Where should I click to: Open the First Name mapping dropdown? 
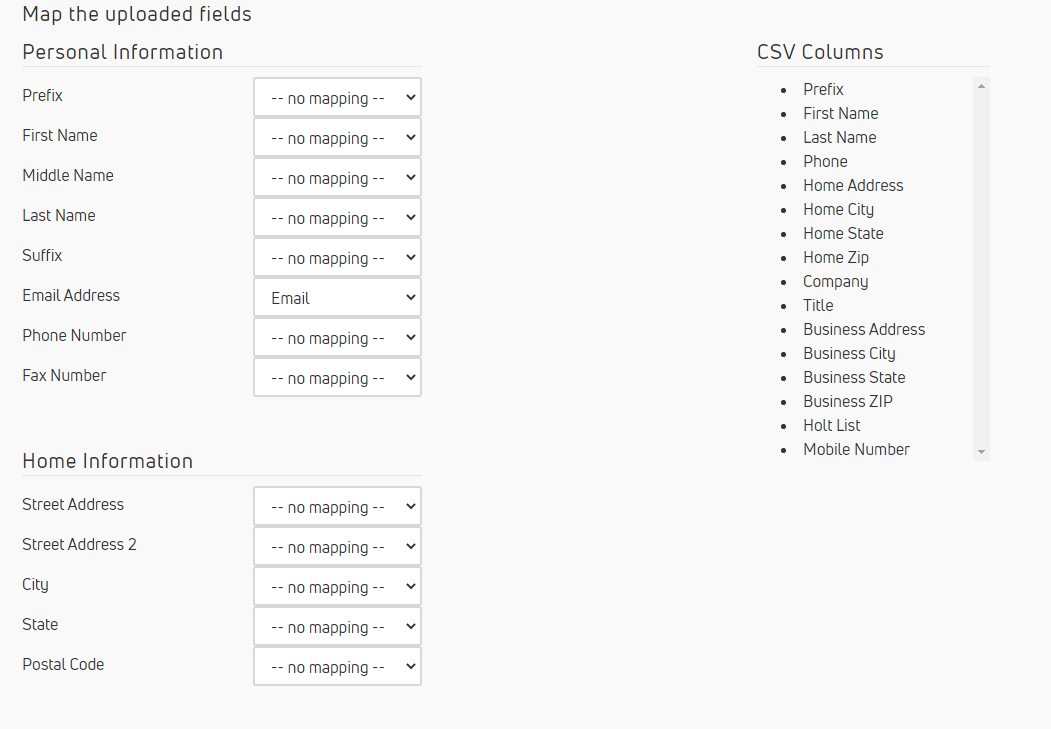(x=337, y=137)
